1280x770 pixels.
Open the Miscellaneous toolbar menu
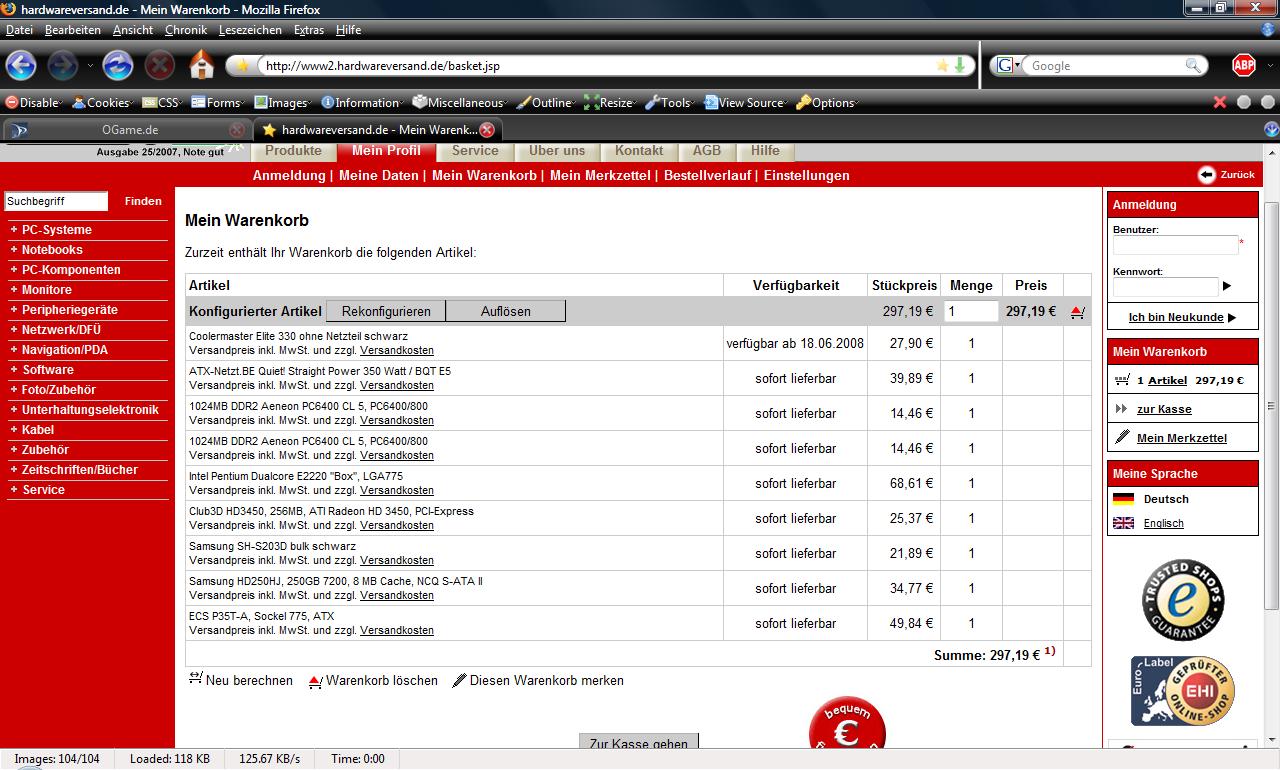coord(459,102)
